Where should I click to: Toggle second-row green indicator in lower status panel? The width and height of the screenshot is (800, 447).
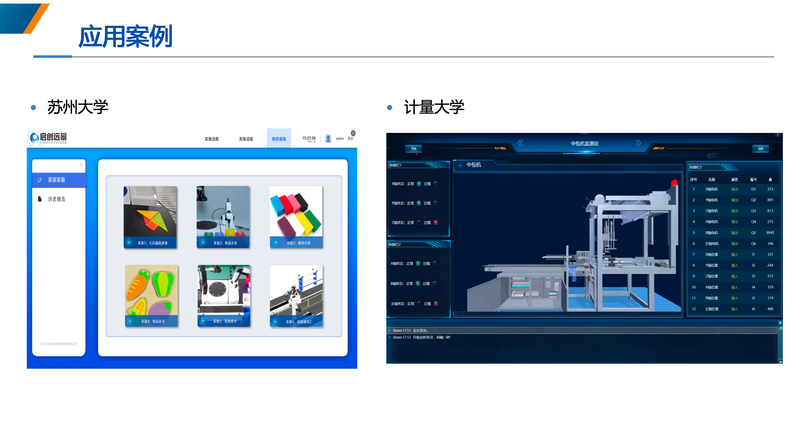click(x=418, y=283)
